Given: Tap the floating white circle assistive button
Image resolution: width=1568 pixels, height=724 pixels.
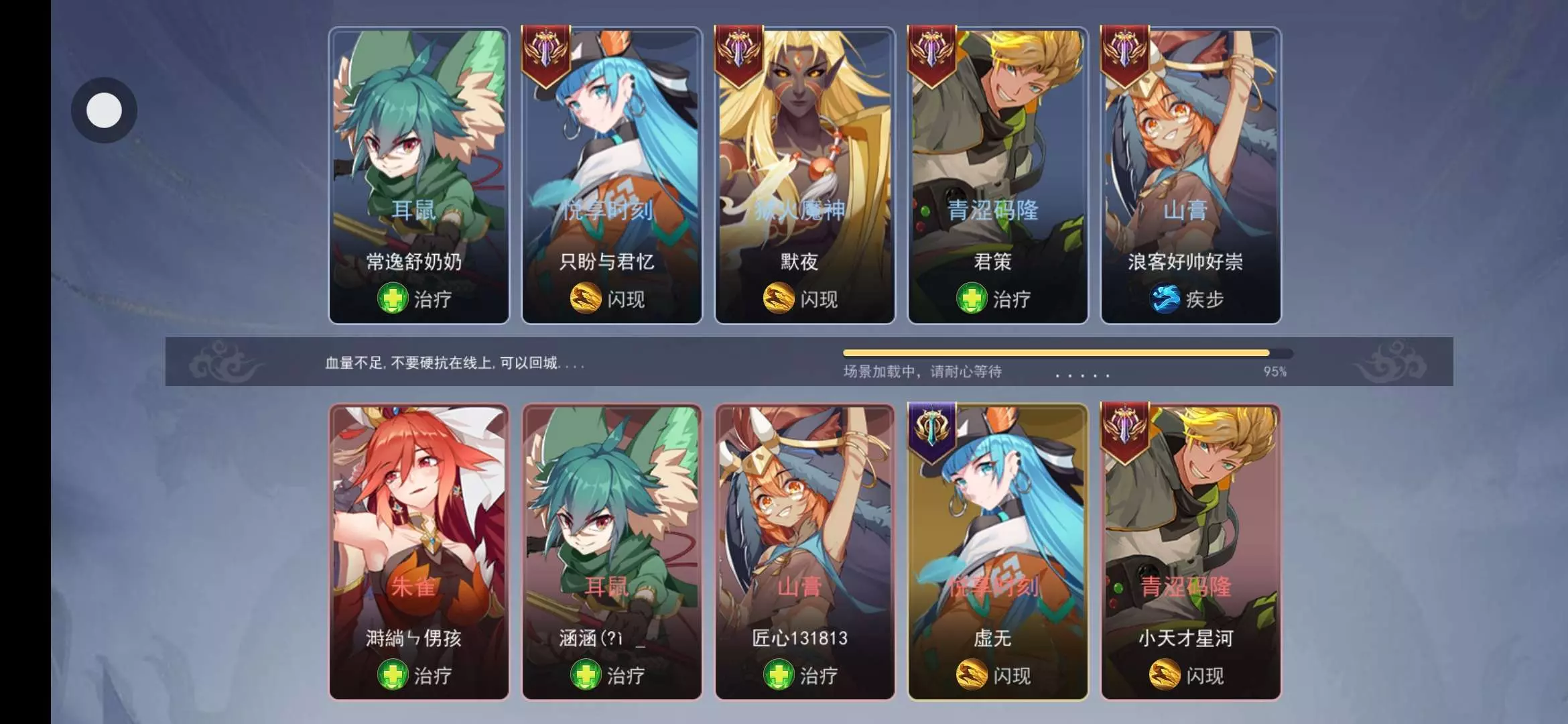Looking at the screenshot, I should [104, 110].
